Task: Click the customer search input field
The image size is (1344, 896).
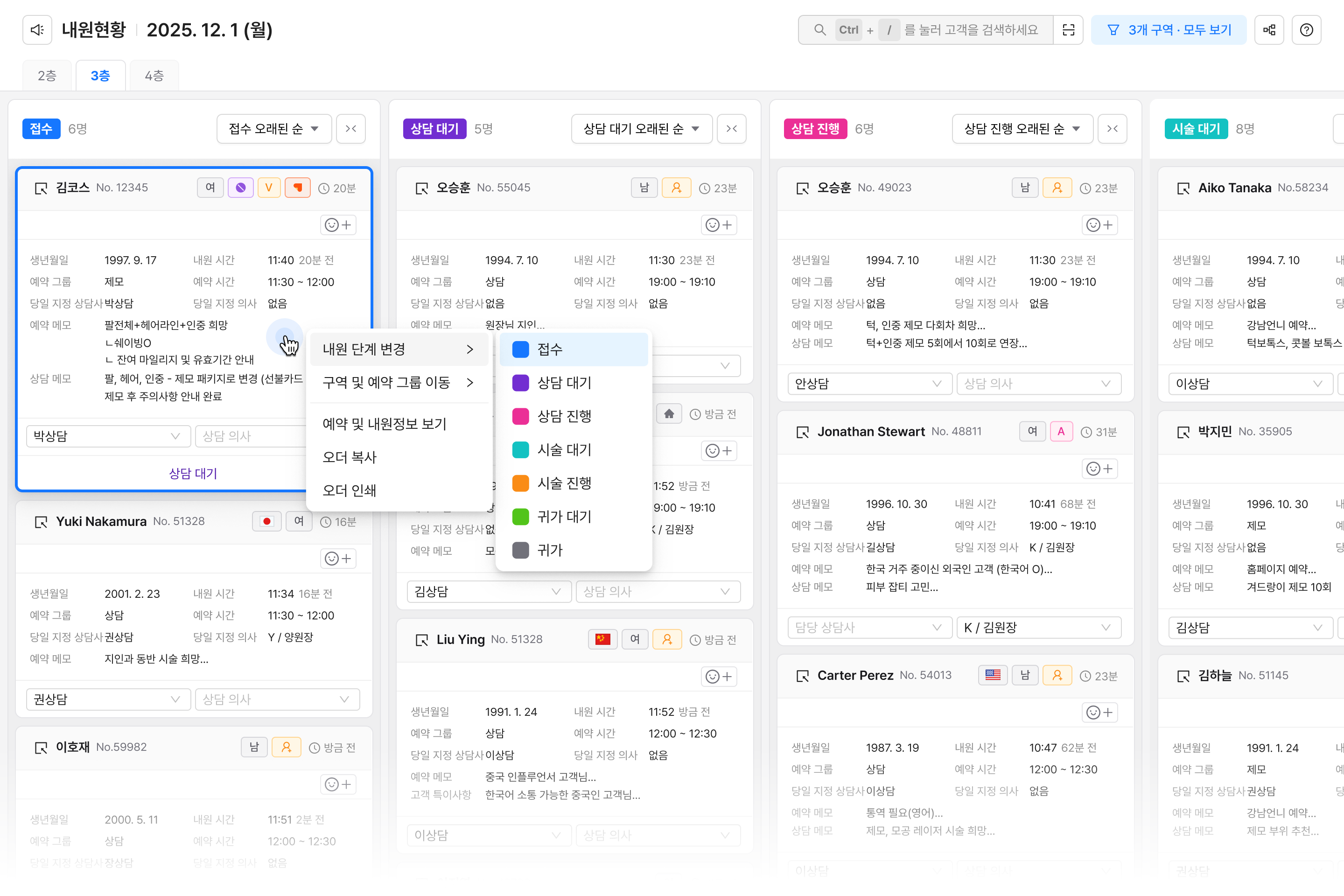Action: [x=972, y=30]
